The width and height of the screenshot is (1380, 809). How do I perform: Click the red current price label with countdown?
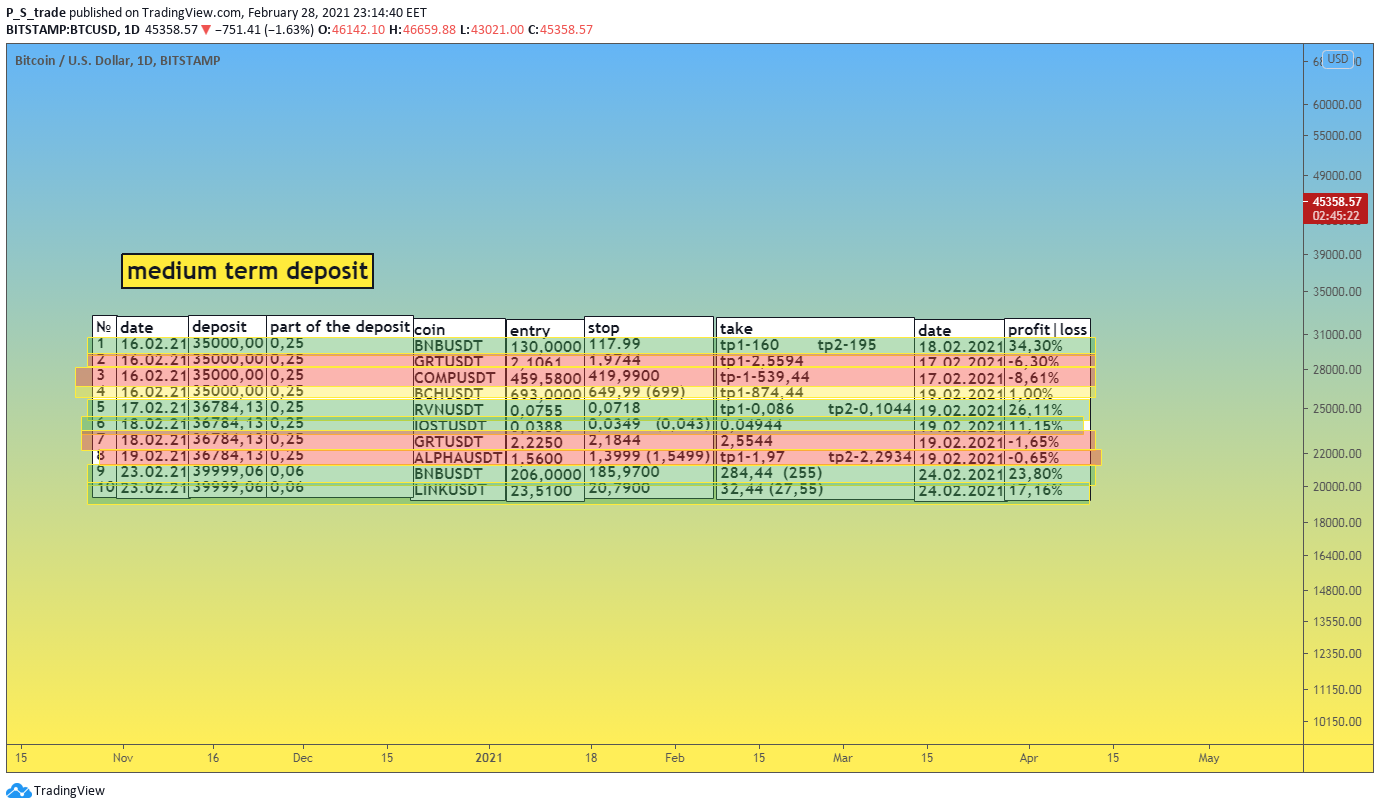point(1335,208)
